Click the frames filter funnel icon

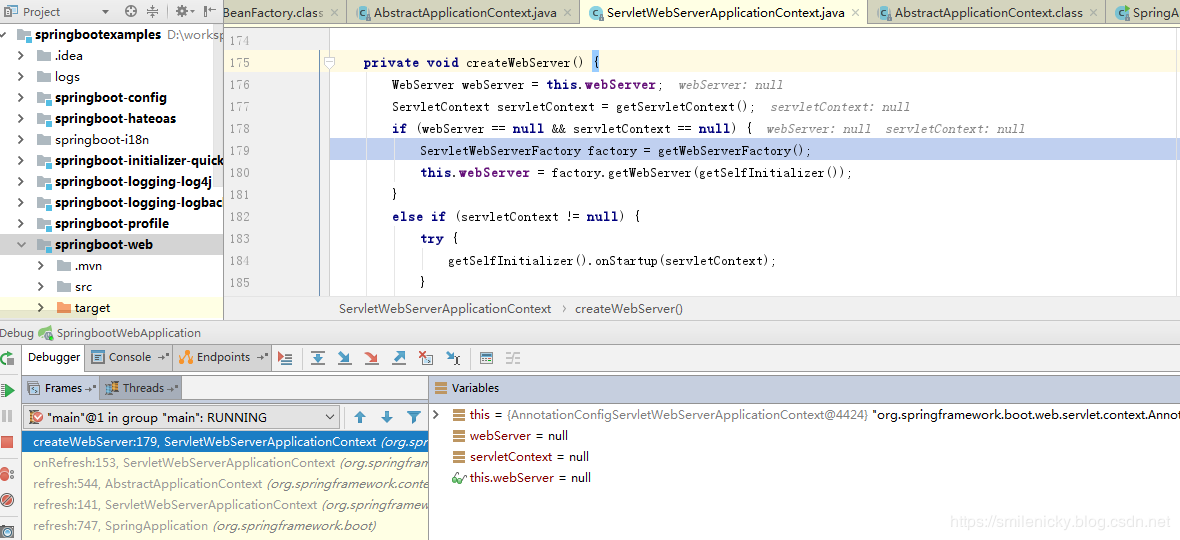414,417
